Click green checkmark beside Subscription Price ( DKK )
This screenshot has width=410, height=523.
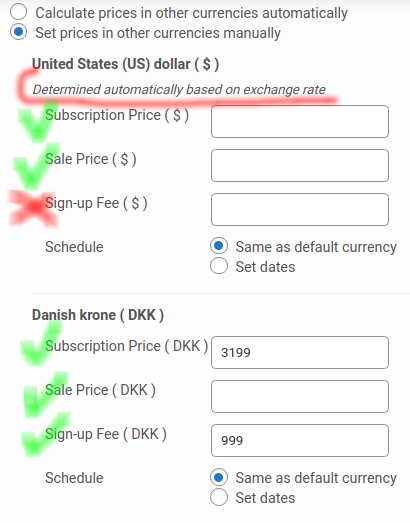[41, 344]
